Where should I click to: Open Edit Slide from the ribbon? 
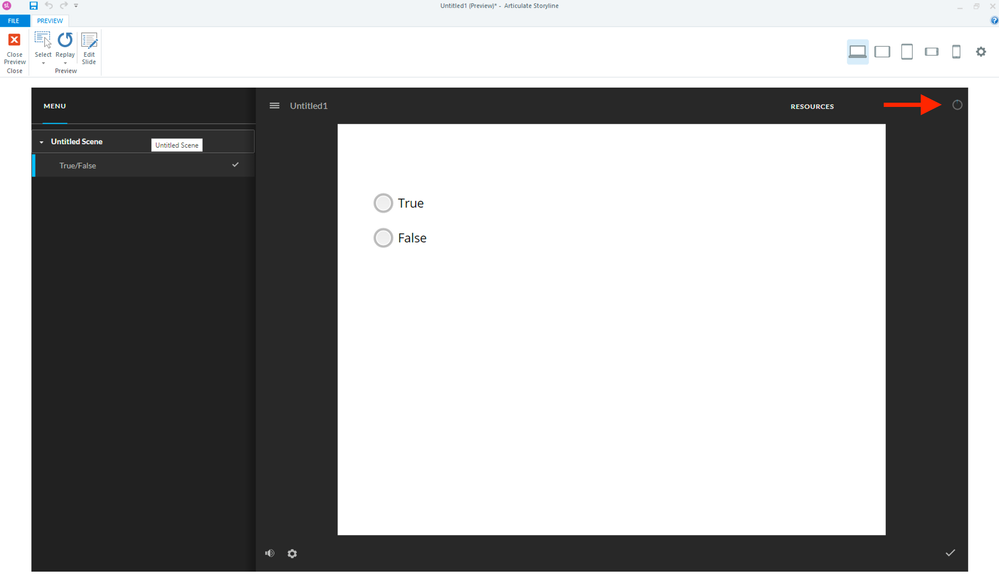(x=89, y=48)
